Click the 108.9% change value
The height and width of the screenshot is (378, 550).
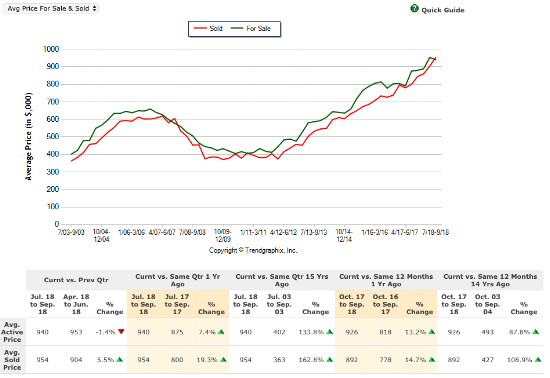click(x=519, y=360)
